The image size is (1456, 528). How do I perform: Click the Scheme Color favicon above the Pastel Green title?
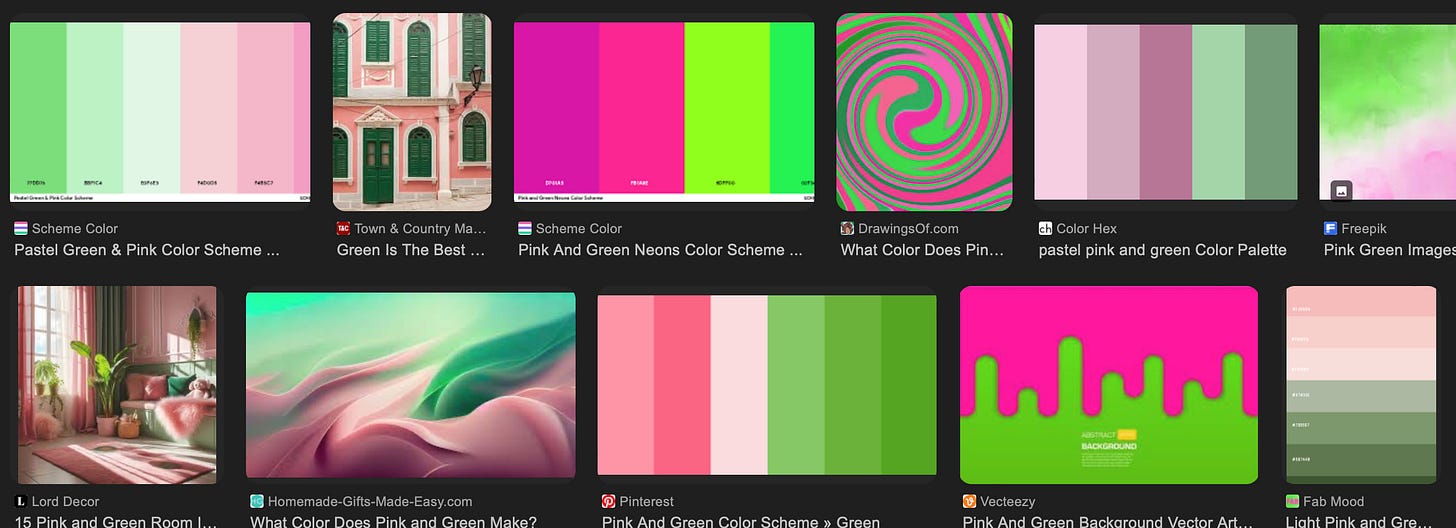21,228
